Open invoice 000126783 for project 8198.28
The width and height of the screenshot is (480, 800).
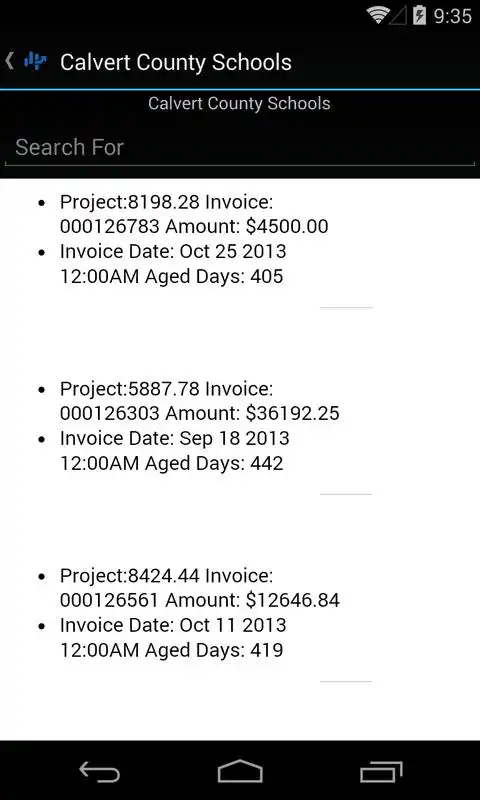194,214
